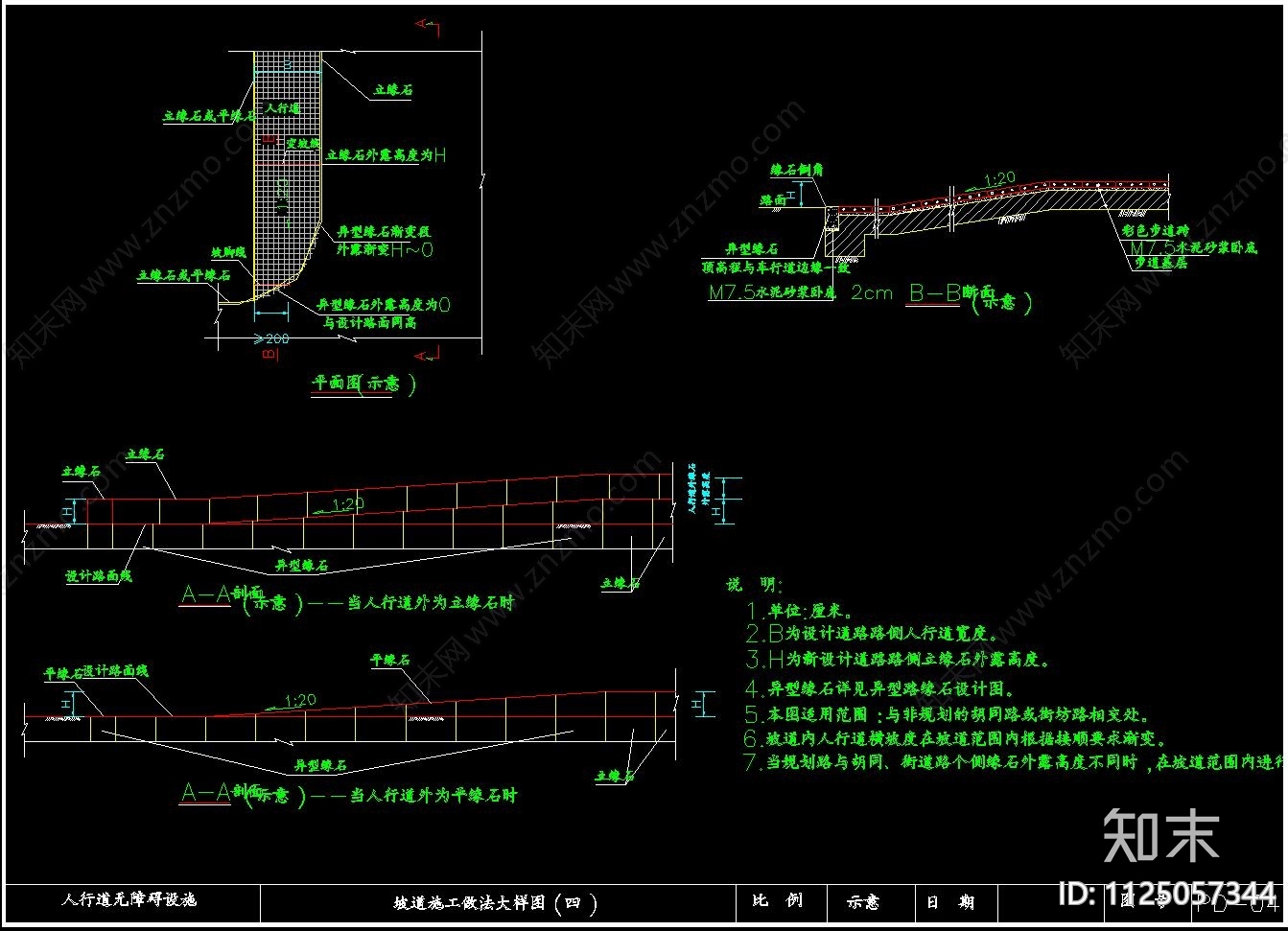Viewport: 1288px width, 931px height.
Task: Select the 异型缘石 label in the upper A-A section
Action: (301, 566)
